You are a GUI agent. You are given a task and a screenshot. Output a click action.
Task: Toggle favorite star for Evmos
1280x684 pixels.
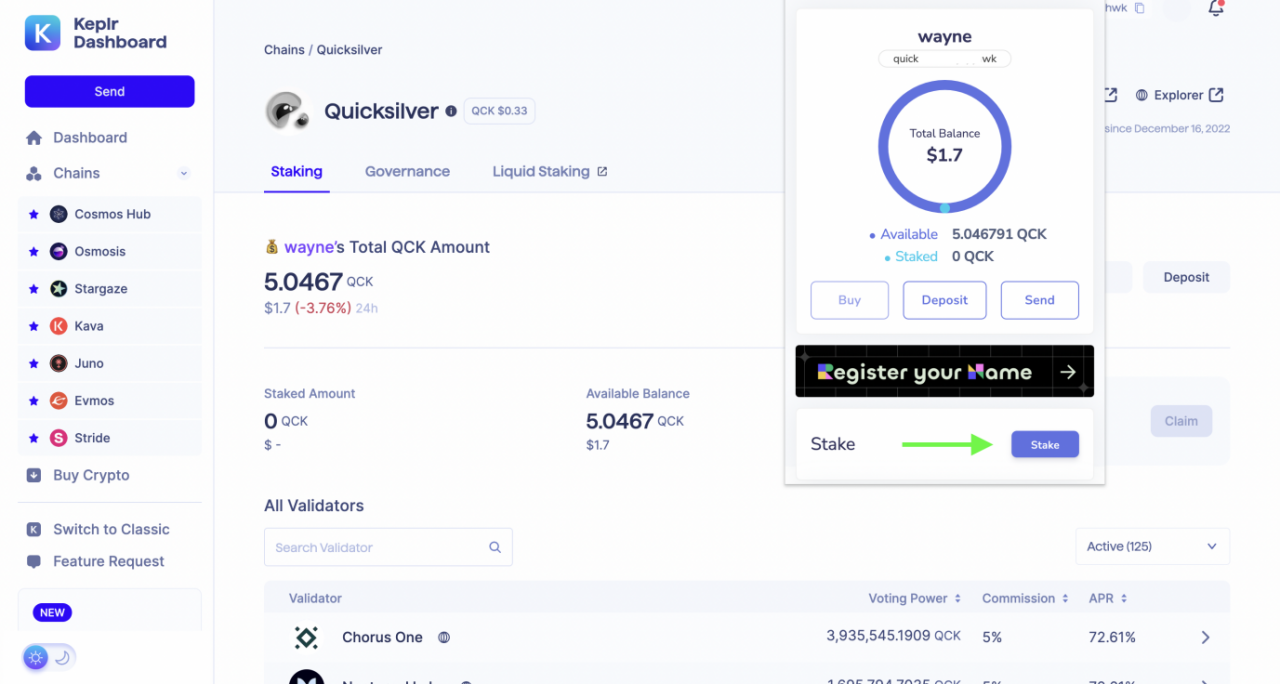coord(33,401)
